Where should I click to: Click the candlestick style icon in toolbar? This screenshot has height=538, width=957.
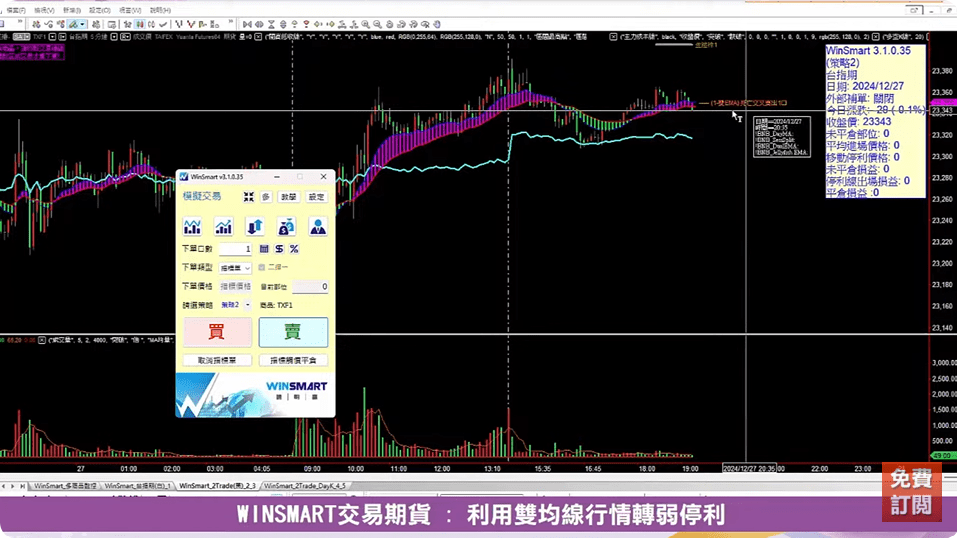click(140, 24)
